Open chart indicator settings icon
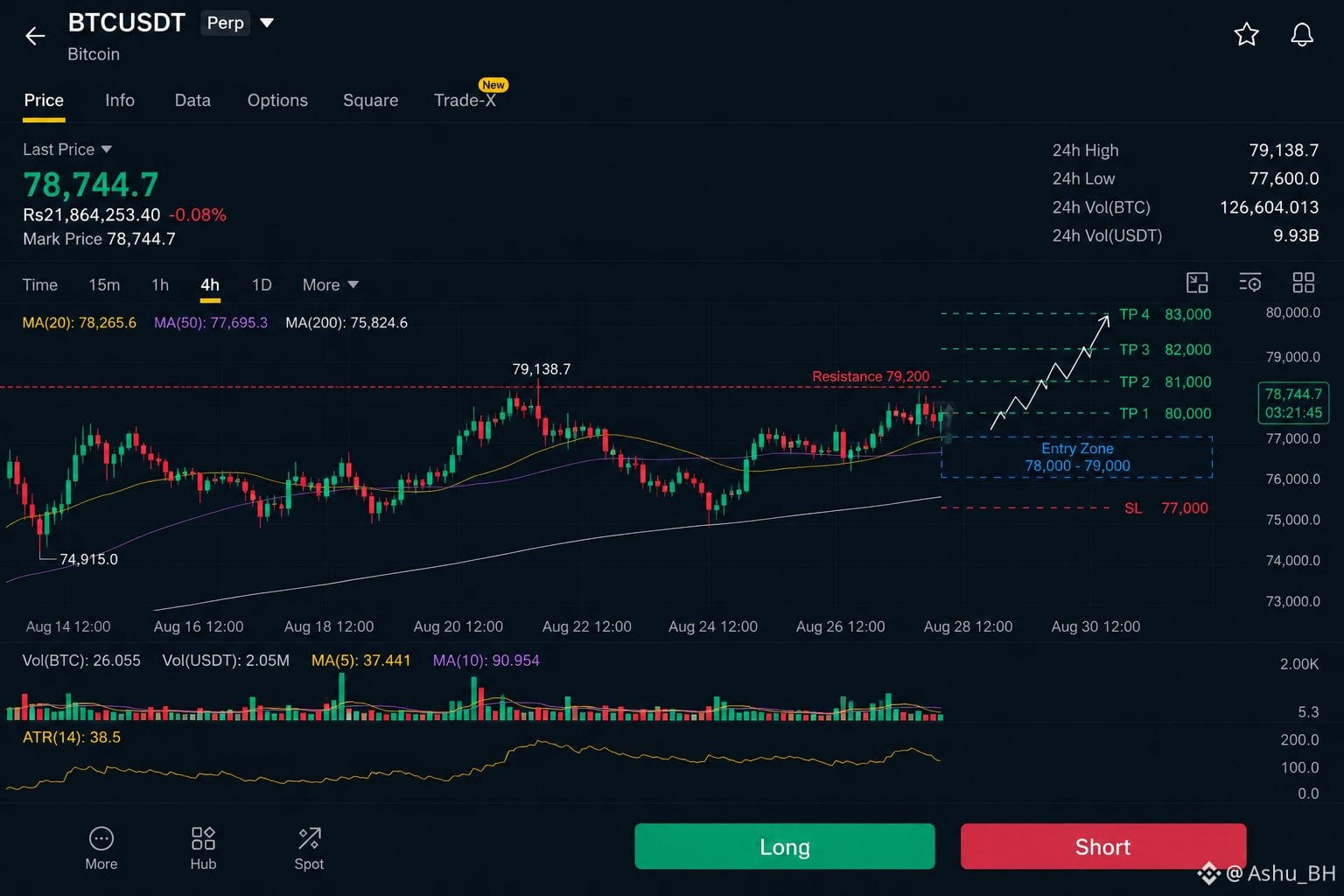Screen dimensions: 1344x896 [1250, 283]
